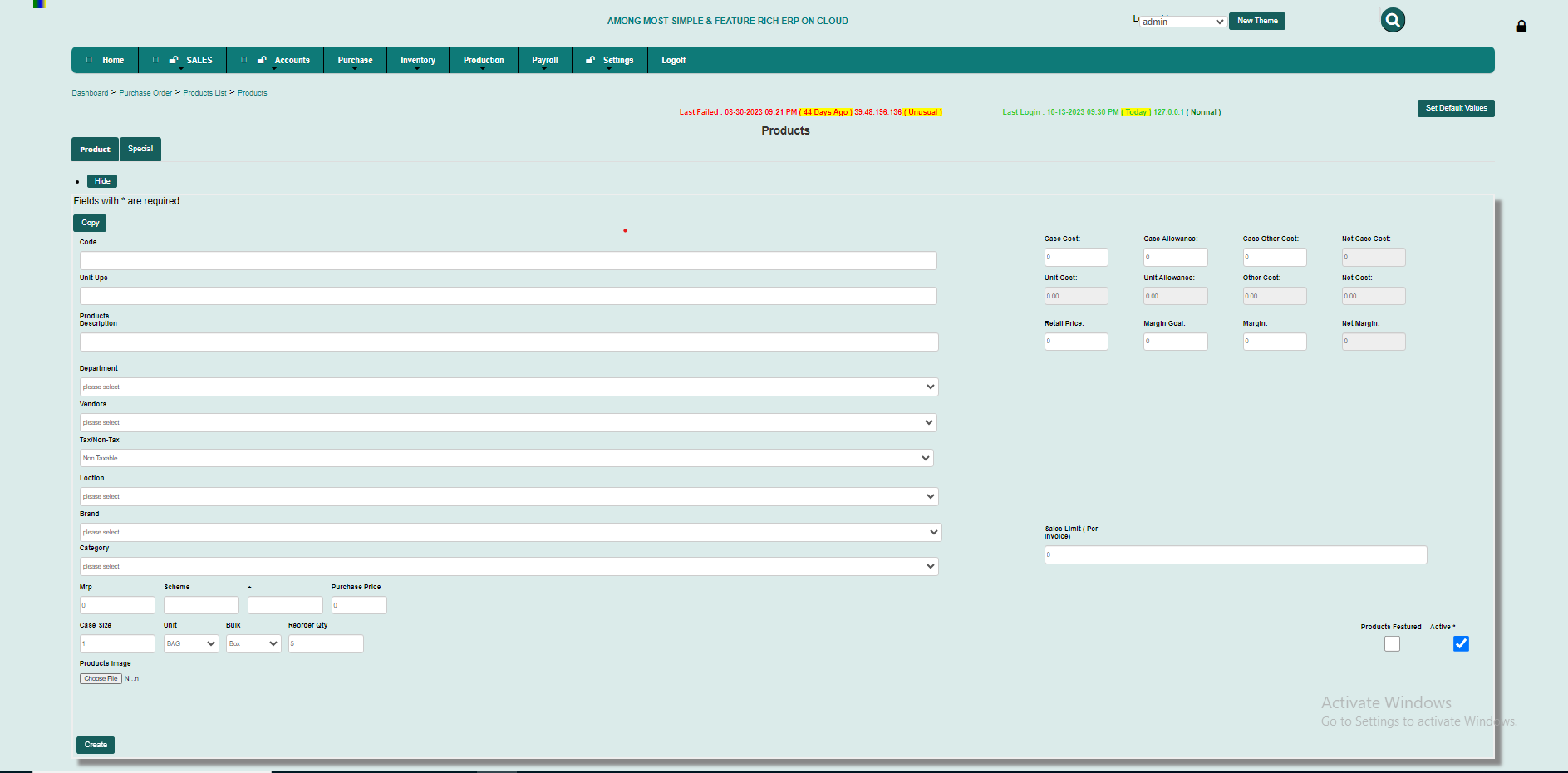Enable the Products Featured checkbox
Viewport: 1568px width, 773px height.
click(1392, 643)
